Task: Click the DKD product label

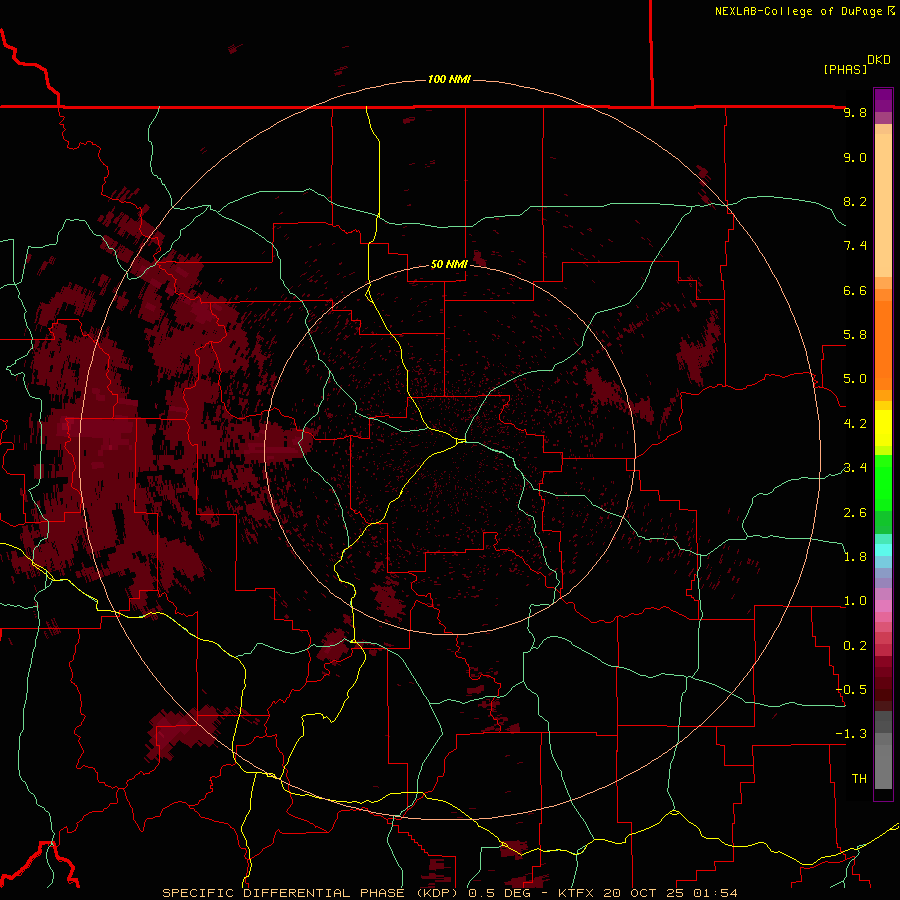Action: coord(879,60)
